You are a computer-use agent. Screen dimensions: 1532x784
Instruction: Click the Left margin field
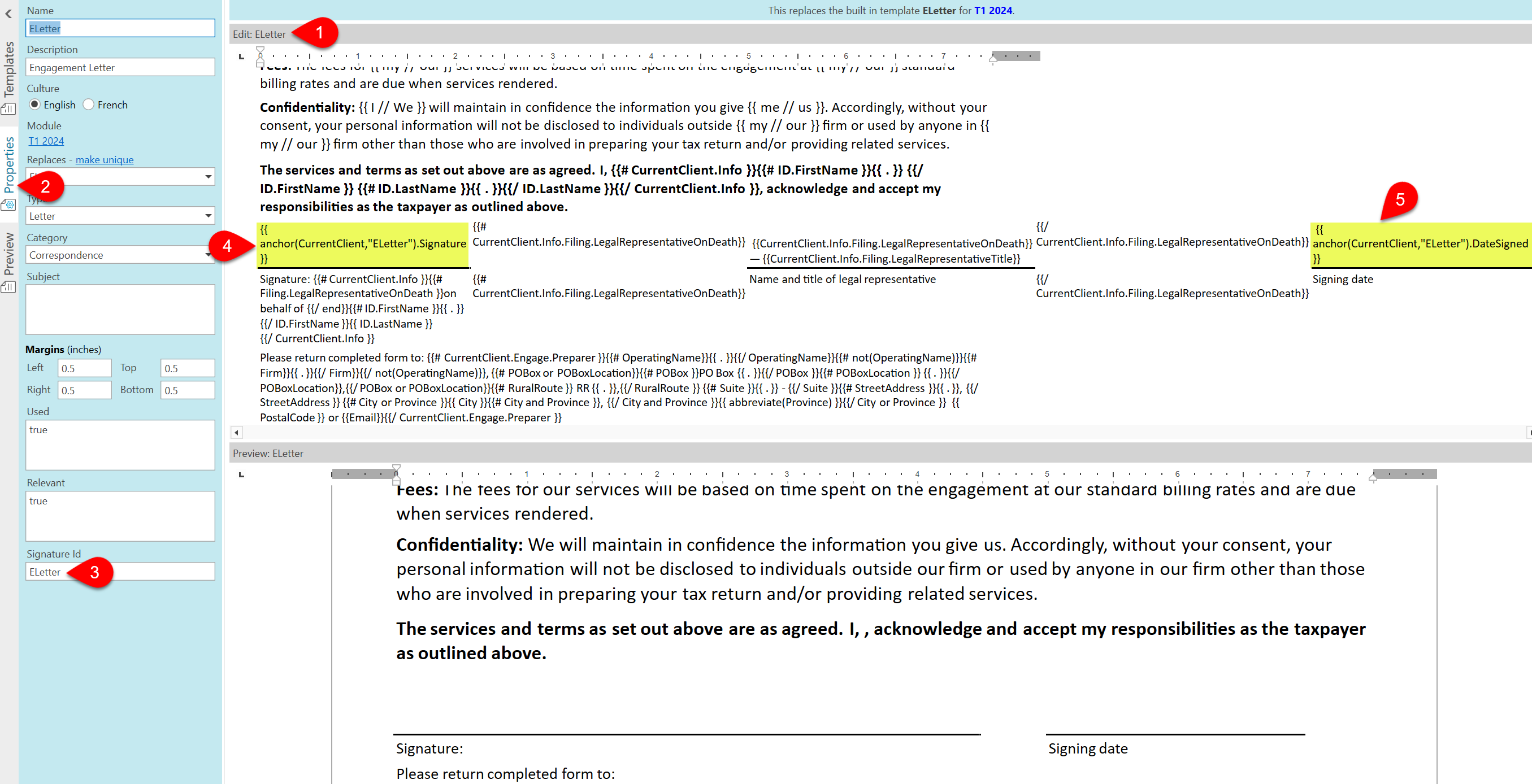[84, 368]
